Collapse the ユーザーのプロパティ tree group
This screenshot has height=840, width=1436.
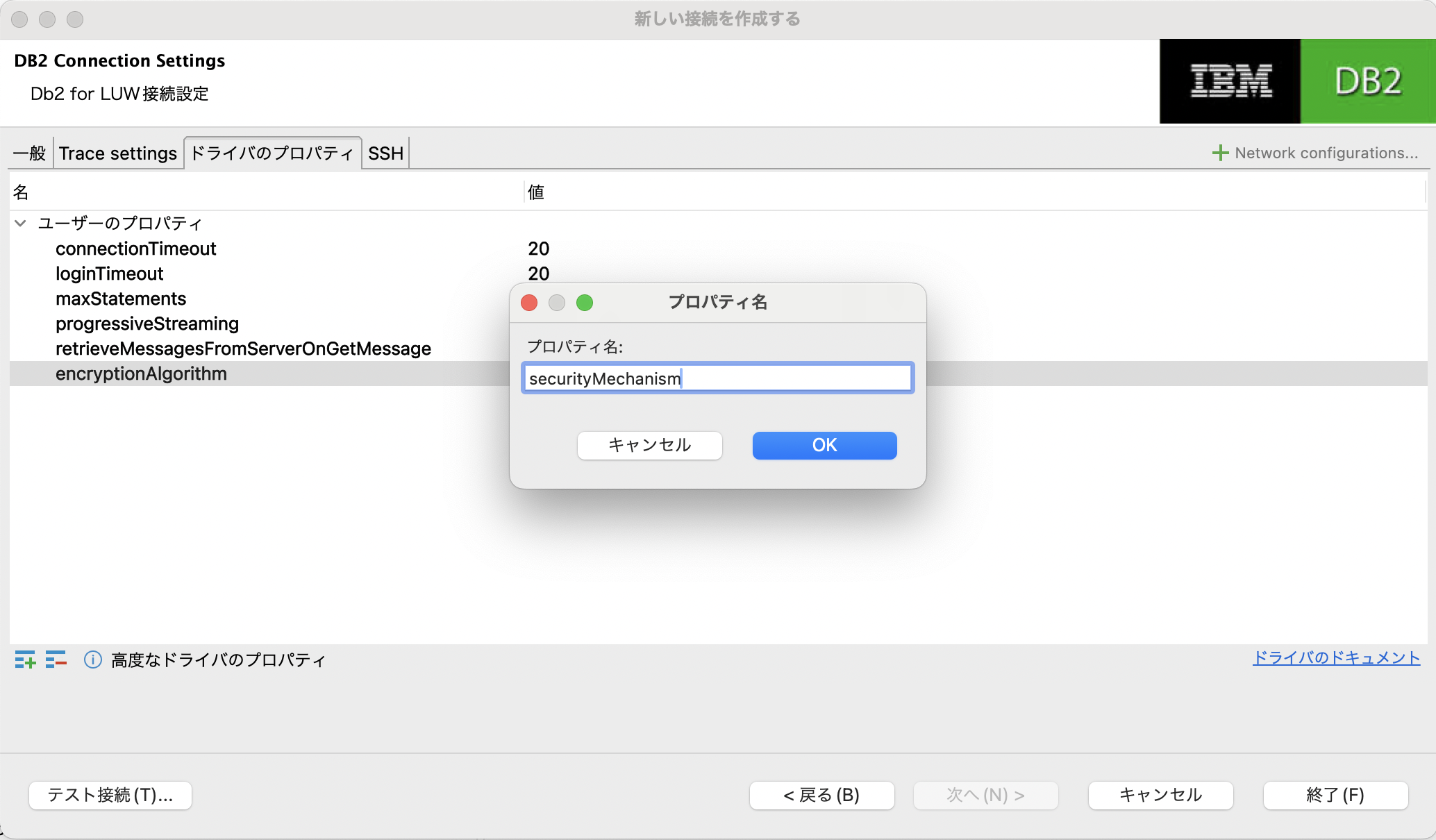[20, 224]
